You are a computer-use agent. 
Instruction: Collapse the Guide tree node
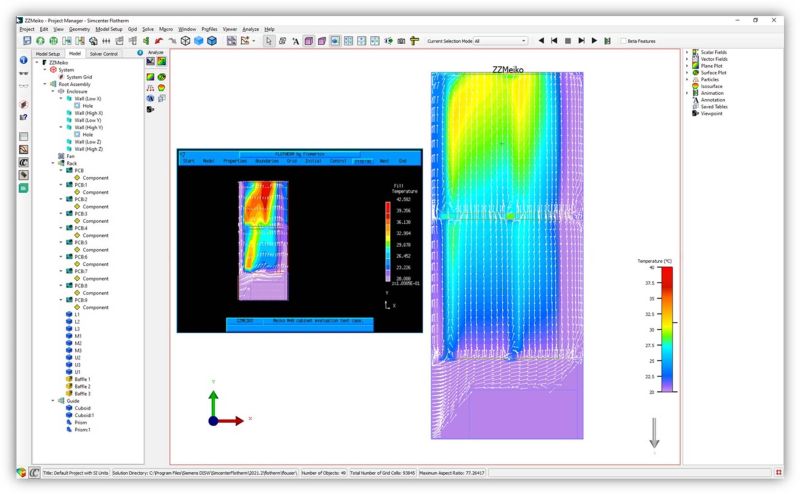click(x=53, y=401)
